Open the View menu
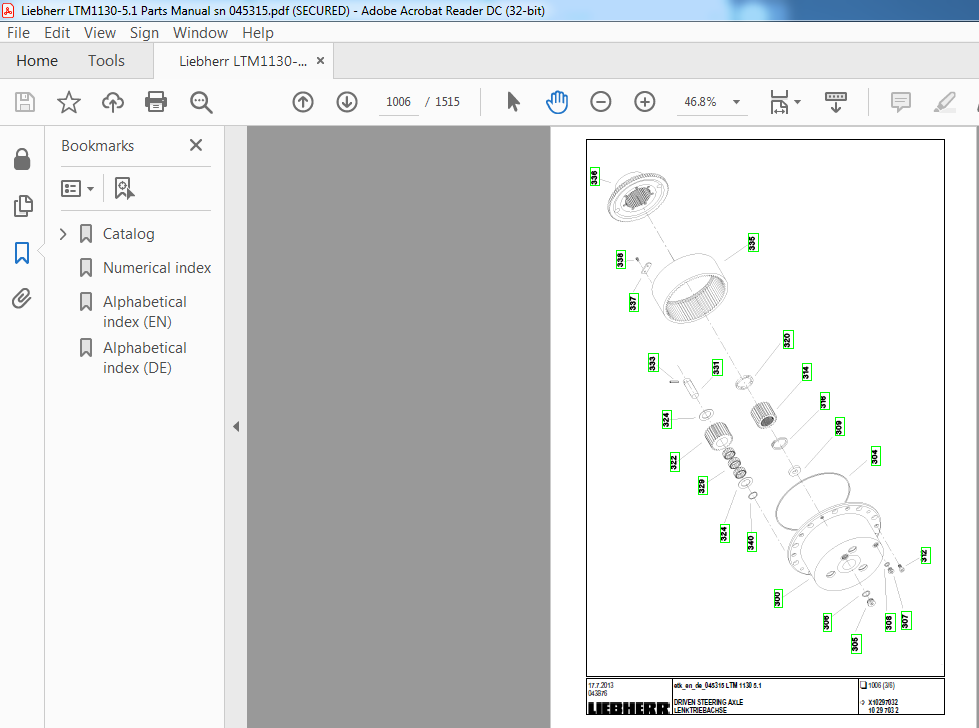Screen dimensions: 979x728 coord(100,32)
